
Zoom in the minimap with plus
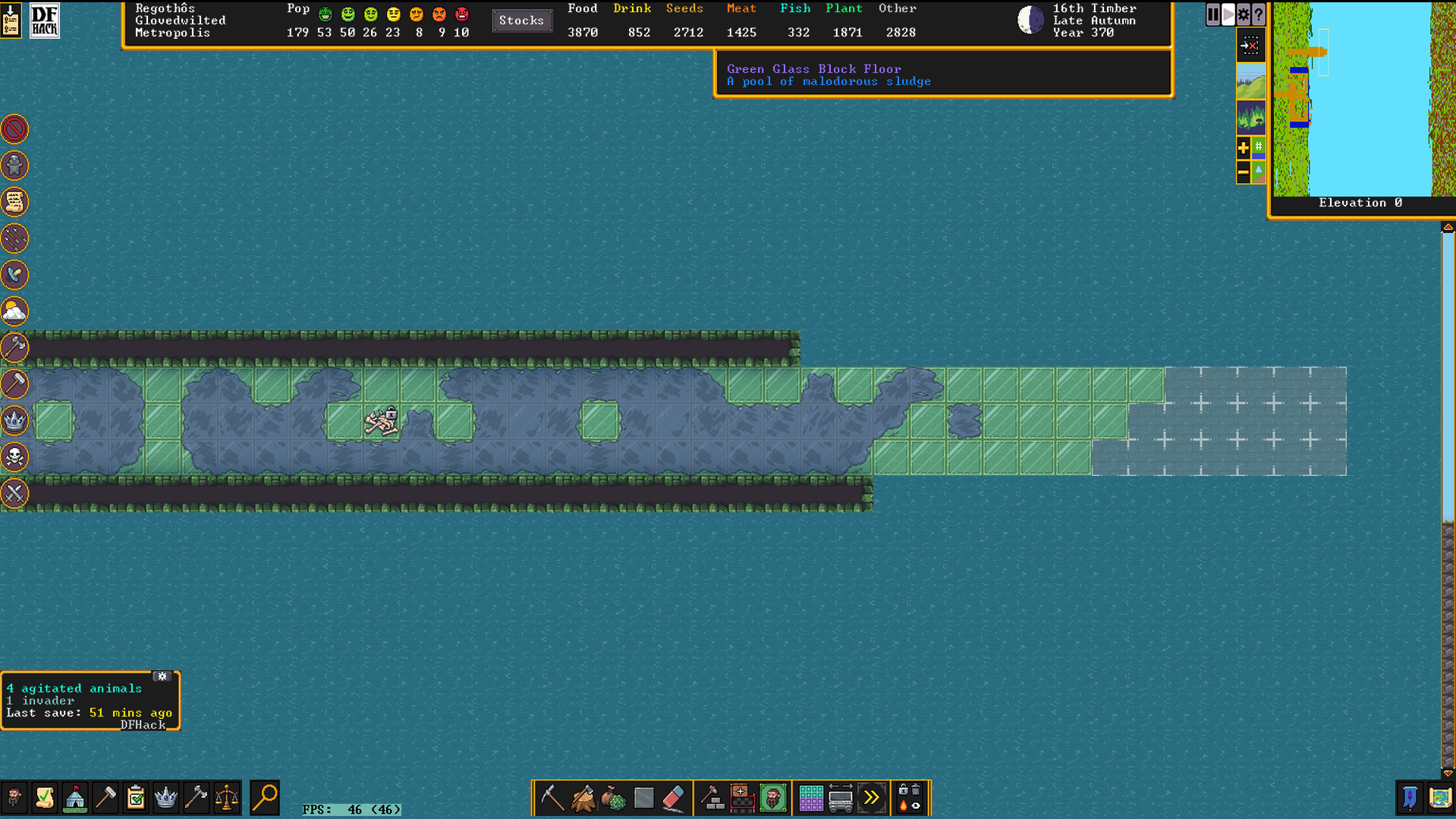1243,147
